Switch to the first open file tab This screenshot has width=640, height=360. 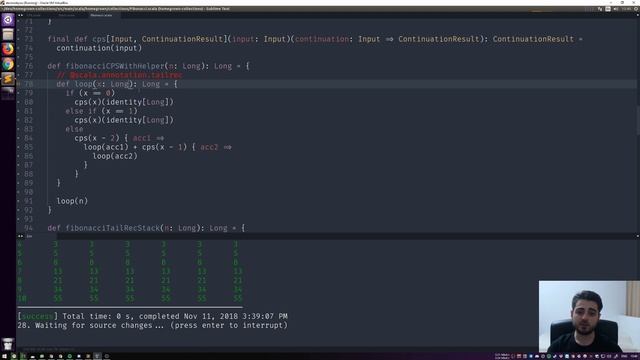[34, 15]
